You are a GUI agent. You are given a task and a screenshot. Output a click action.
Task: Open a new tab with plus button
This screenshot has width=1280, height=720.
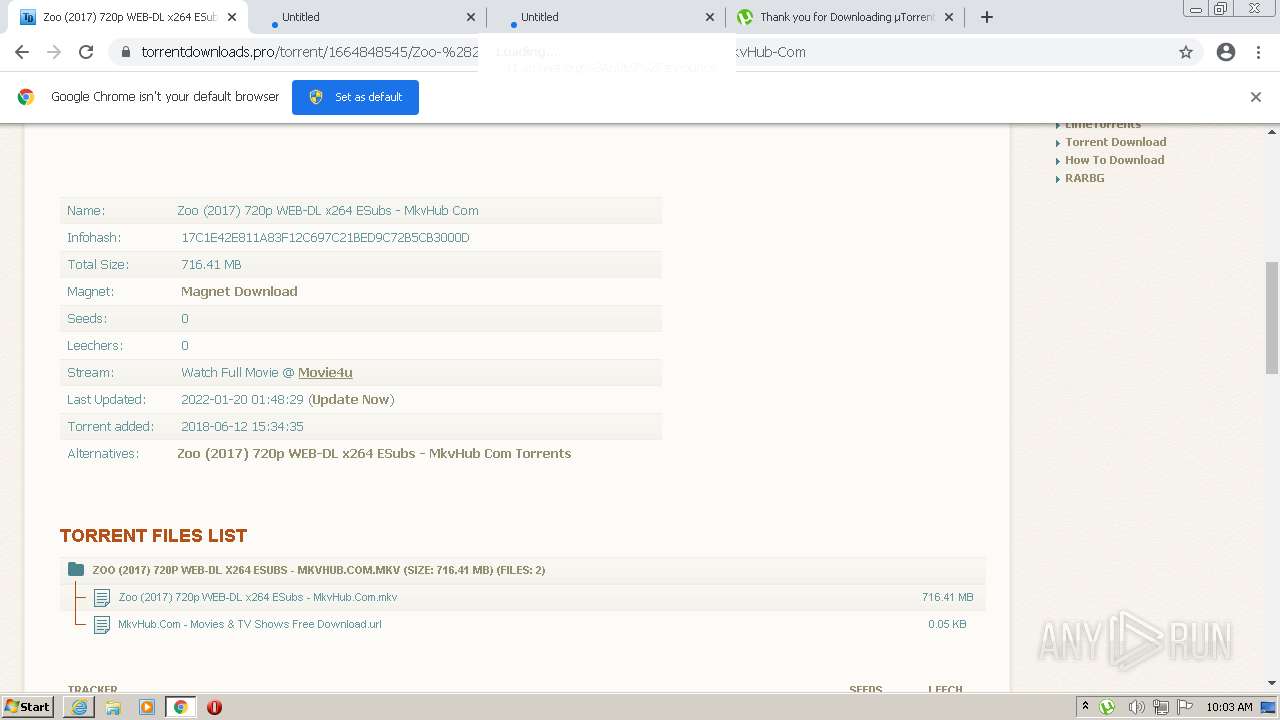coord(987,17)
